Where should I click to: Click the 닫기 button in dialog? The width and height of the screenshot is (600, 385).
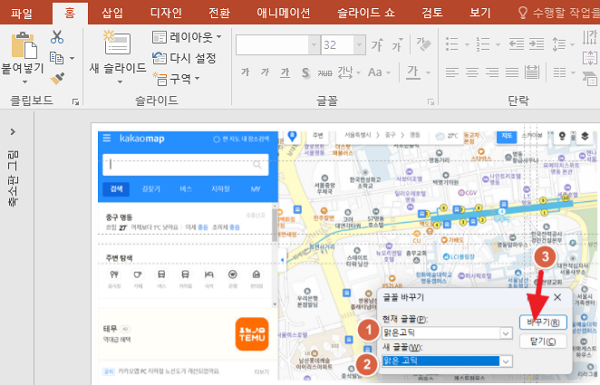(x=543, y=341)
